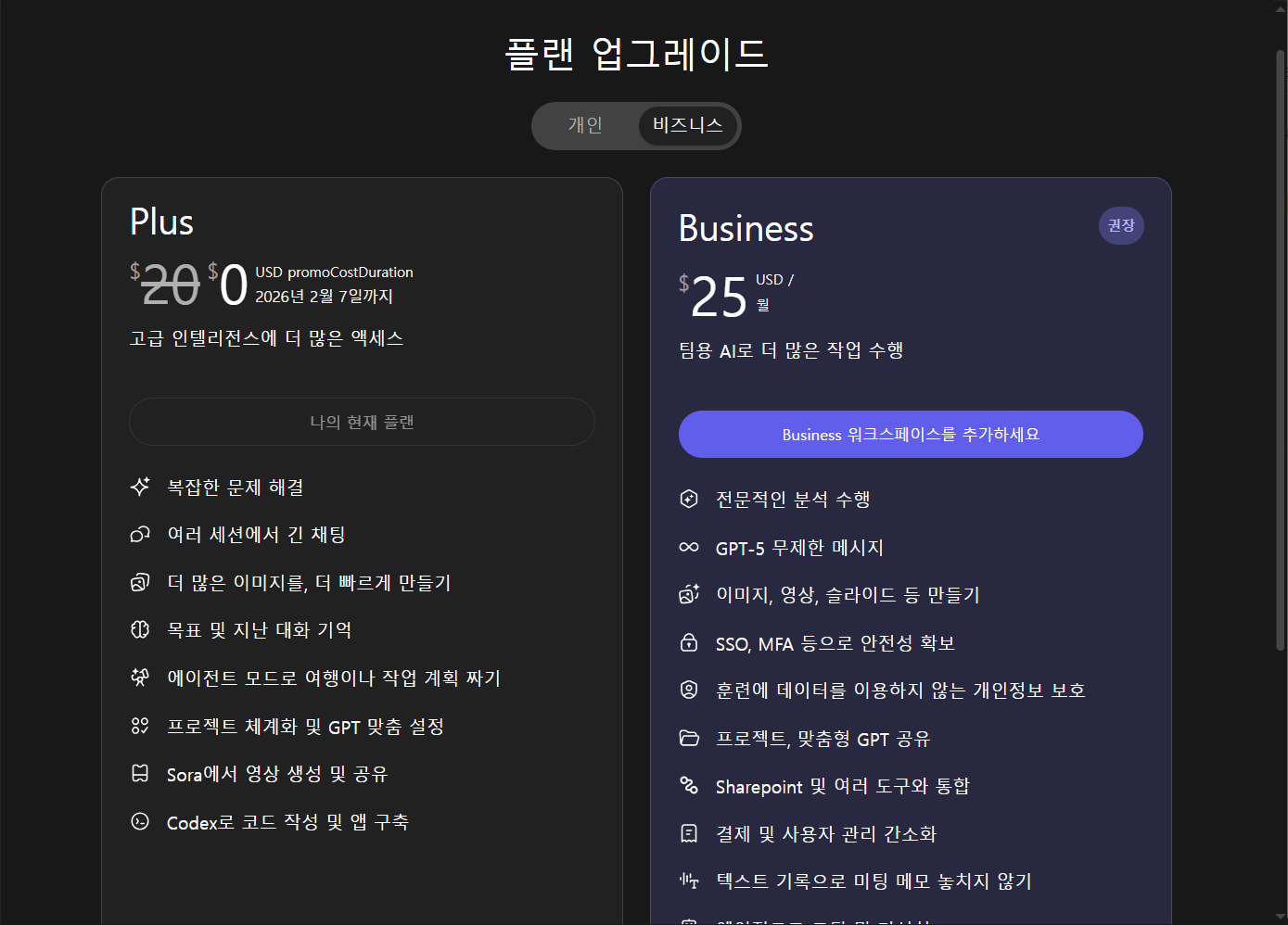This screenshot has width=1288, height=925.
Task: Click 프로젝트 체계화 및 GPT 맞춤 설정 text
Action: pos(305,726)
